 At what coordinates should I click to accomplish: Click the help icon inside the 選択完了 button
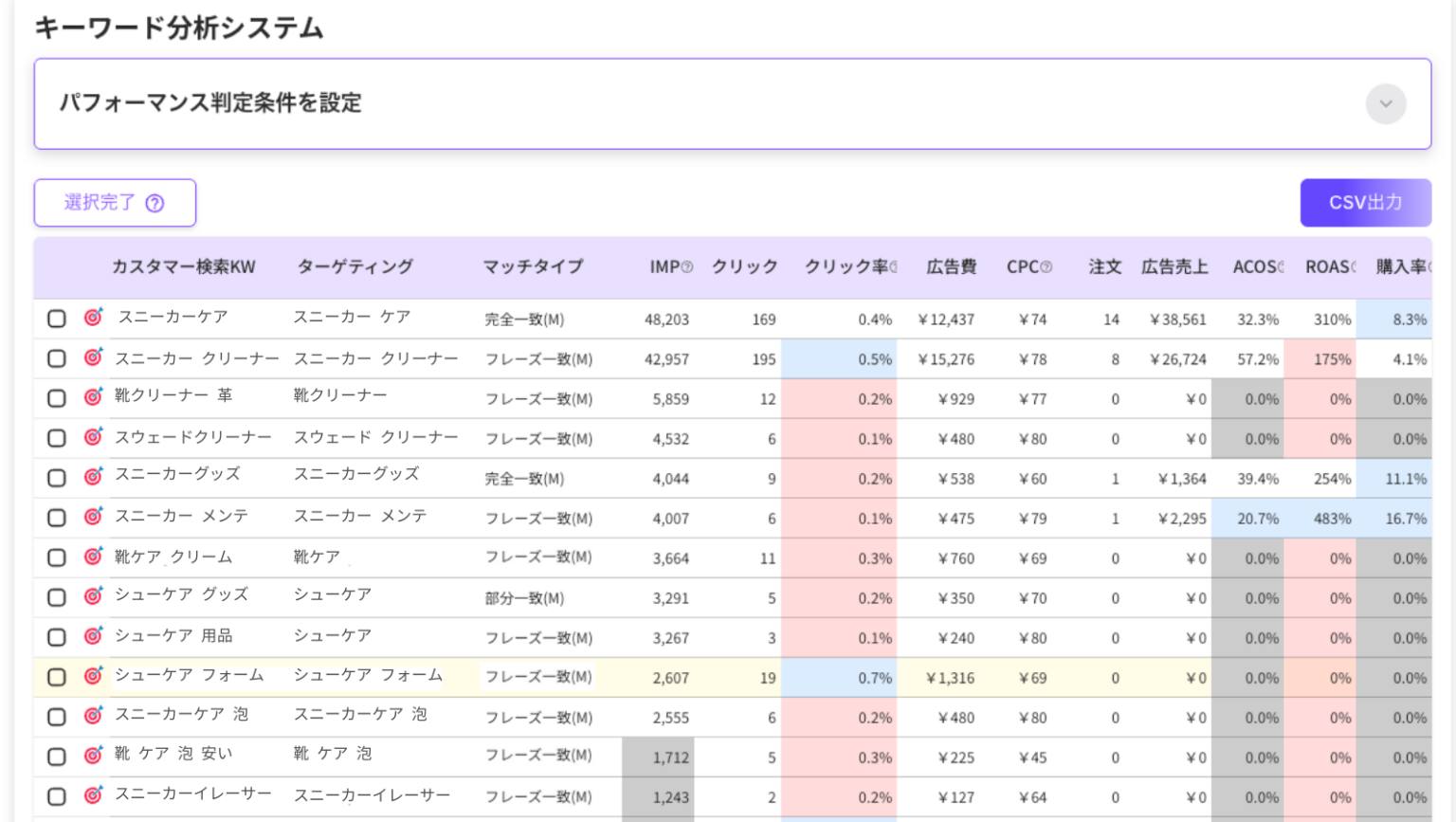pyautogui.click(x=155, y=203)
